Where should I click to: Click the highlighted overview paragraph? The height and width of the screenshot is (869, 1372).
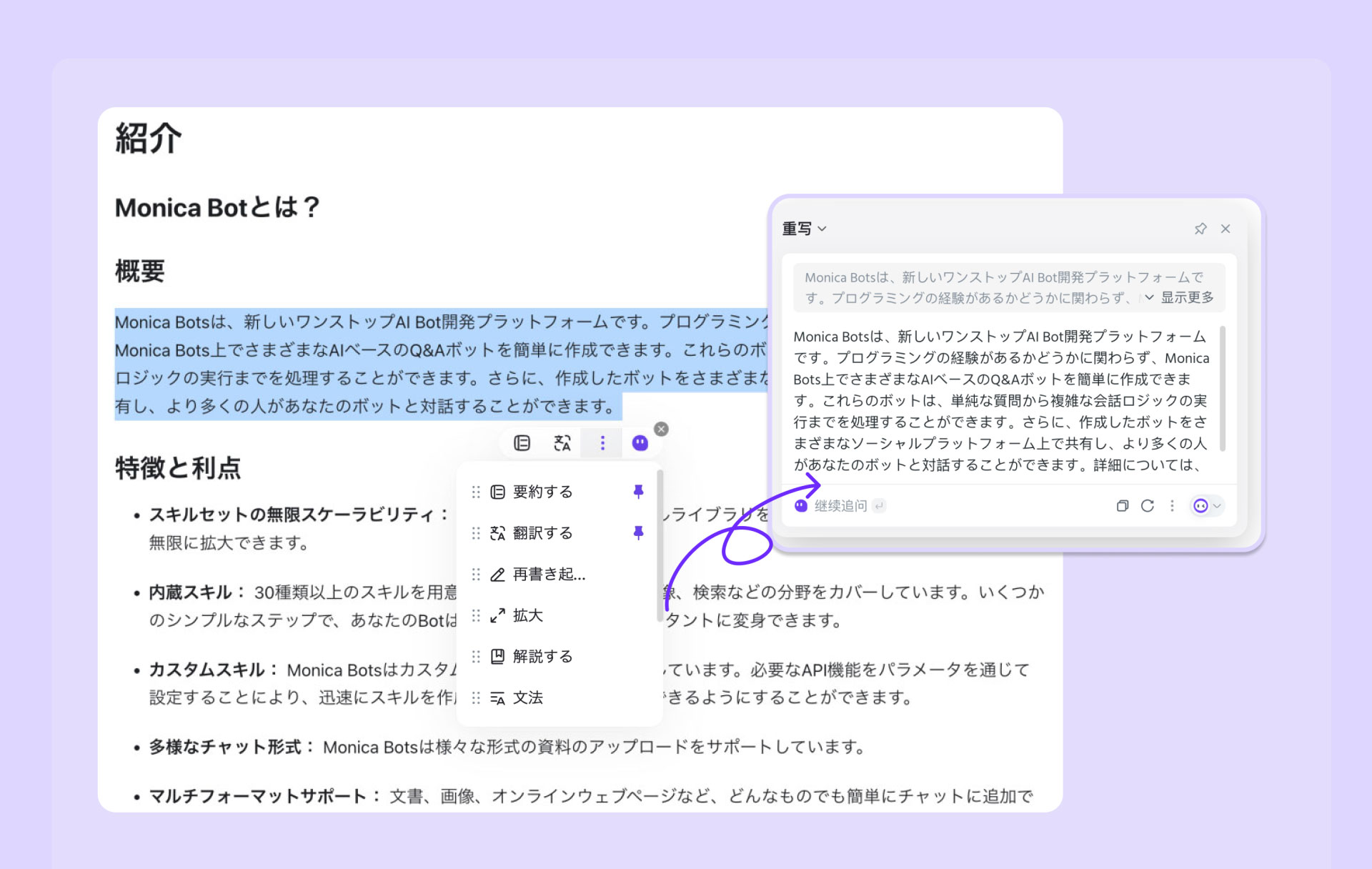pos(442,364)
